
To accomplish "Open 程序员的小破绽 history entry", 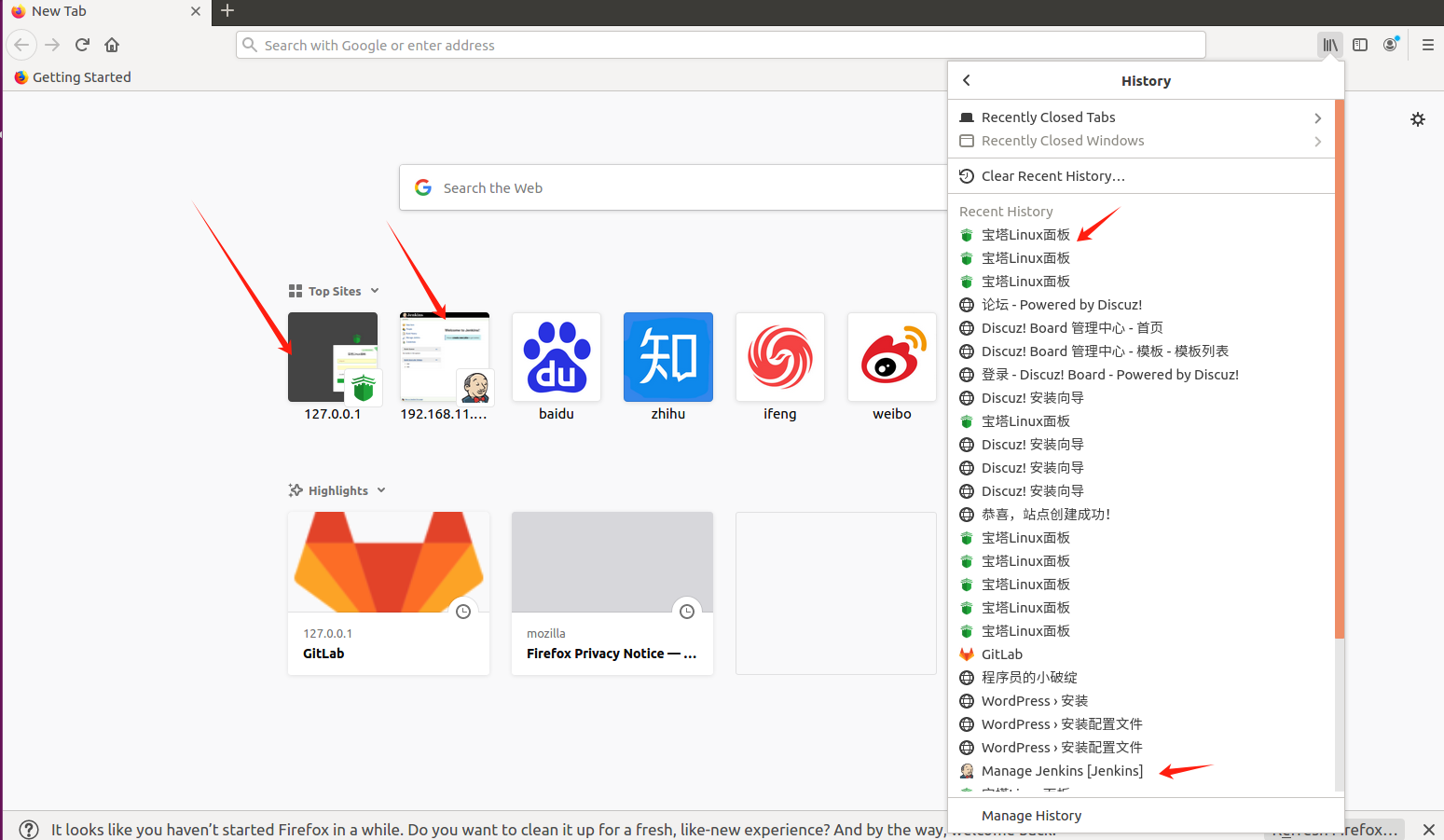I will pos(1141,678).
